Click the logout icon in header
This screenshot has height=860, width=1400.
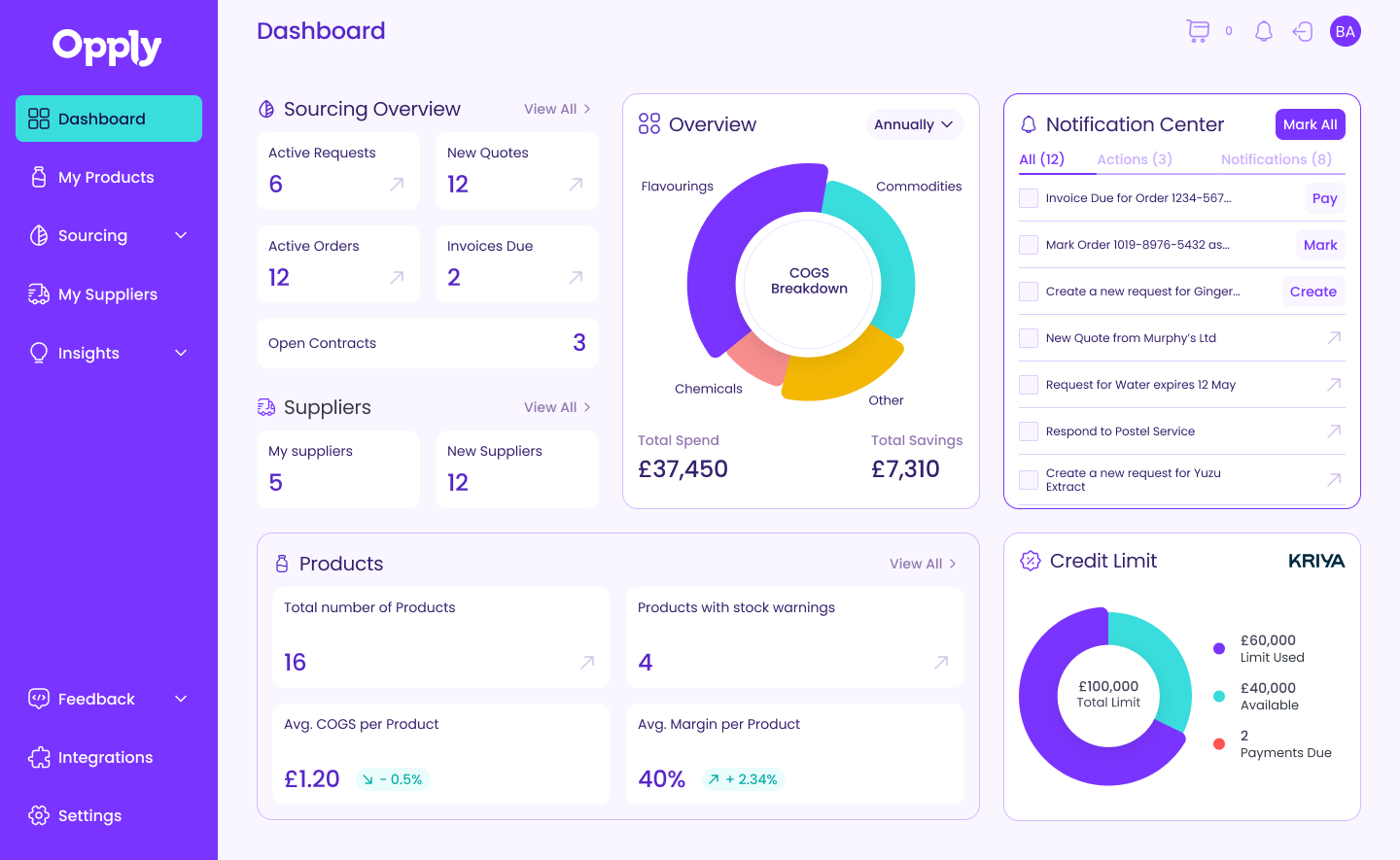pos(1303,32)
